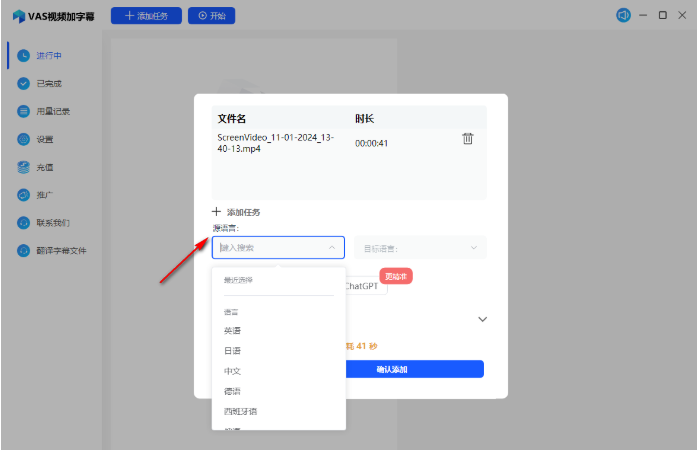Click the ScreenVideo_11-01-2024 file name
This screenshot has height=450, width=697.
tap(276, 143)
